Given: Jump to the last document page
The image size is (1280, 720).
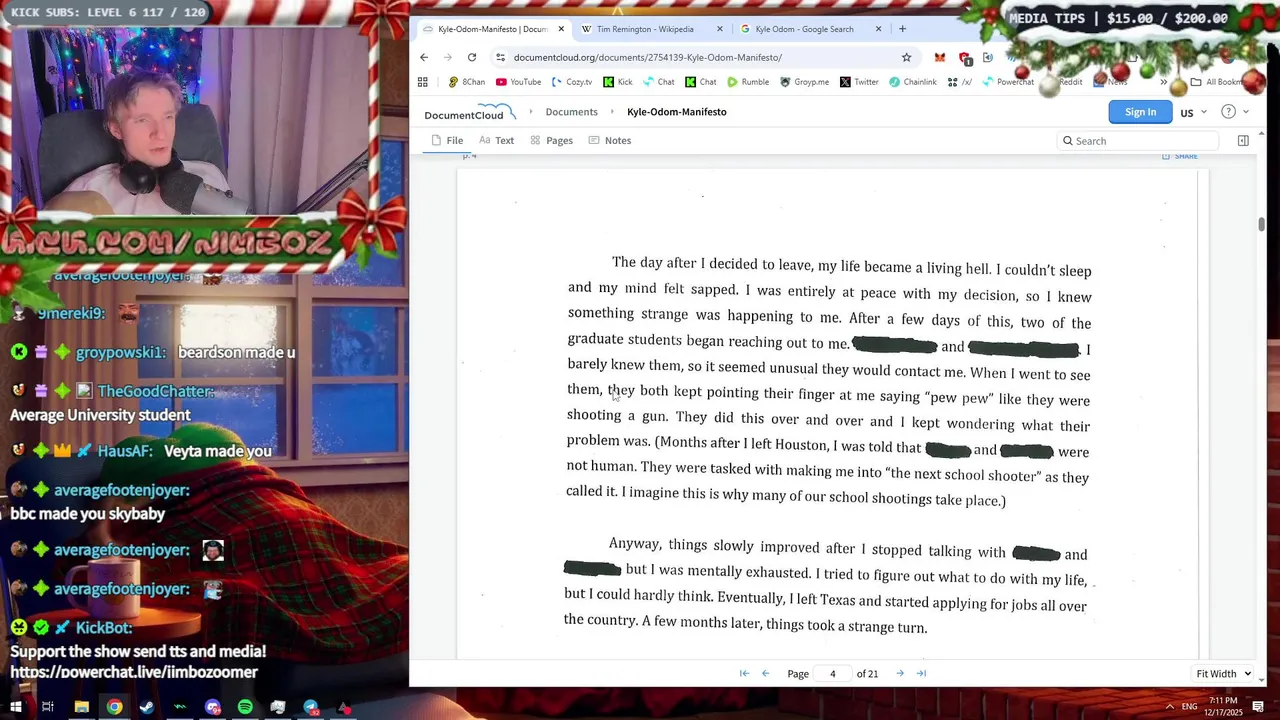Looking at the screenshot, I should pos(921,673).
